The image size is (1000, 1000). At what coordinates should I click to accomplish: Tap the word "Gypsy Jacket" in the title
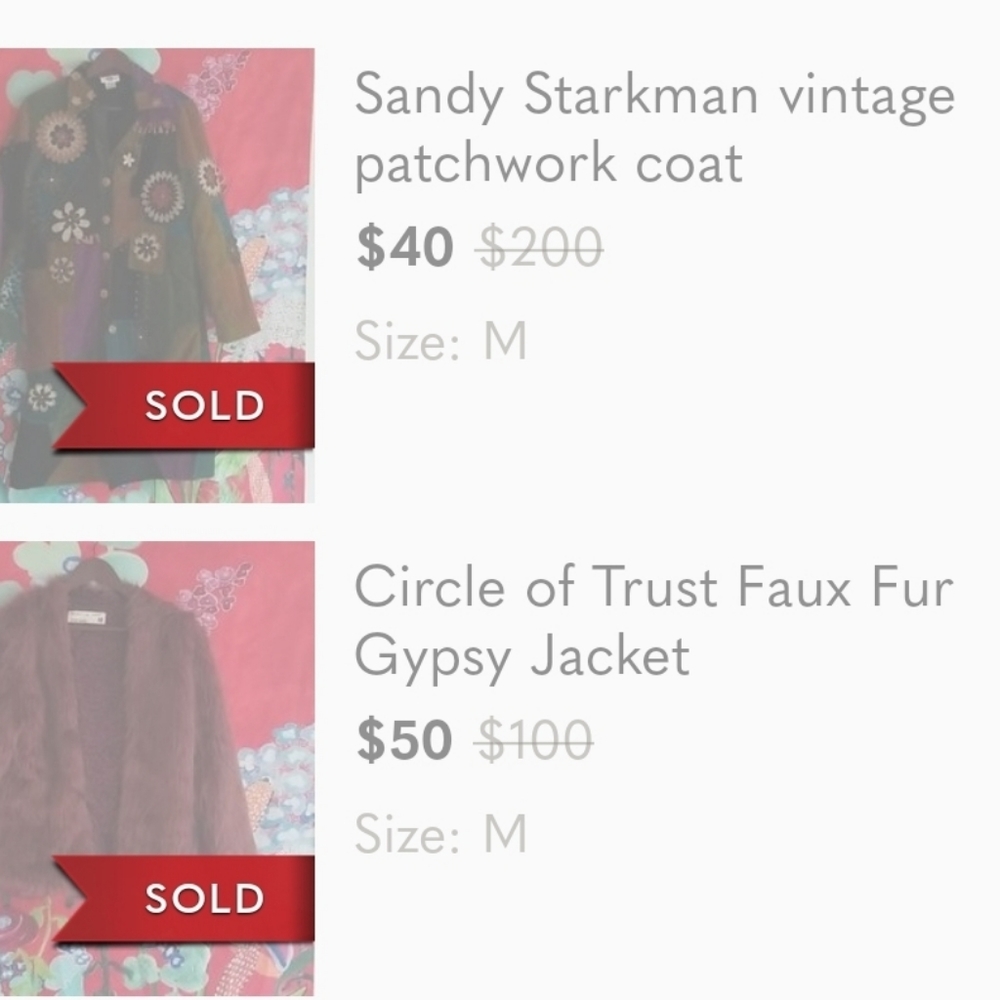[522, 657]
